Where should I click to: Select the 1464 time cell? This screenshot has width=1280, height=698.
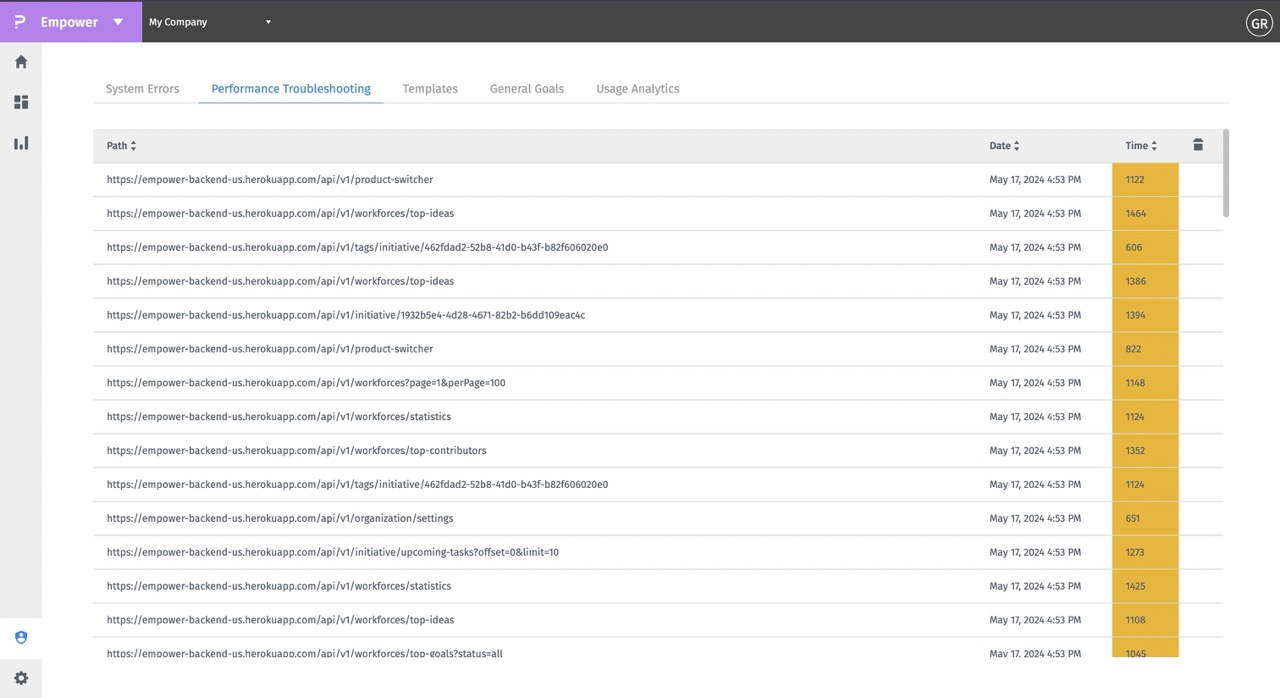[1145, 214]
